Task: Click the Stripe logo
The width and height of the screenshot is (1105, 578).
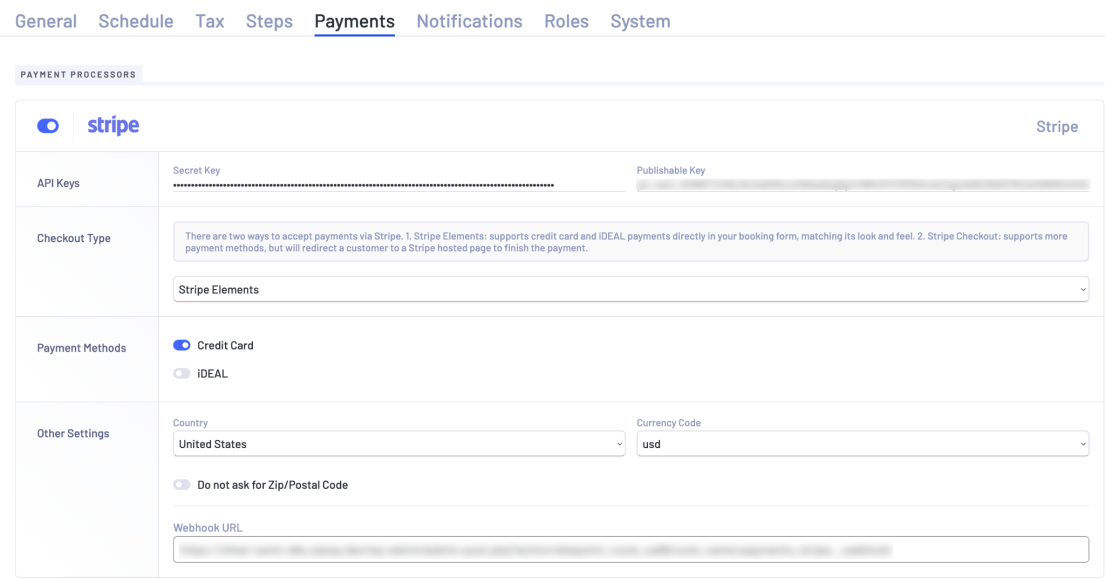Action: coord(113,125)
